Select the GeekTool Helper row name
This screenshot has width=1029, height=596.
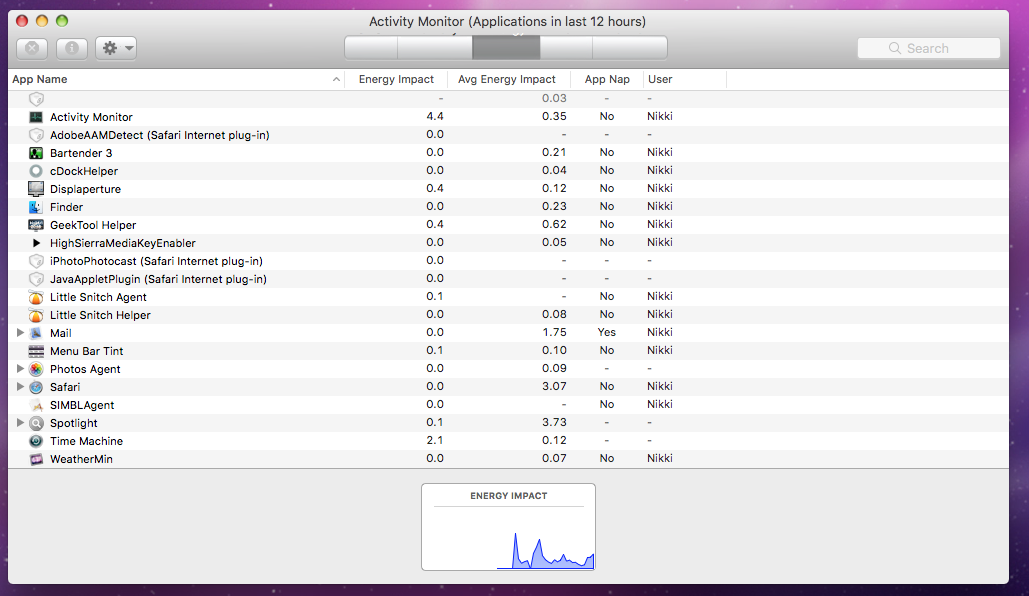coord(93,225)
